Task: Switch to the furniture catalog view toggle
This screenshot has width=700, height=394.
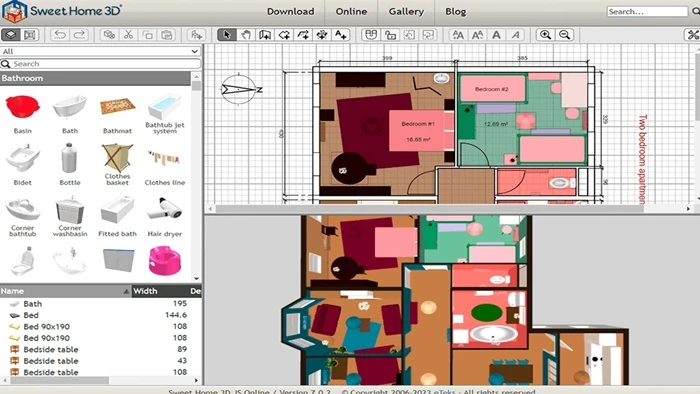Action: coord(11,35)
